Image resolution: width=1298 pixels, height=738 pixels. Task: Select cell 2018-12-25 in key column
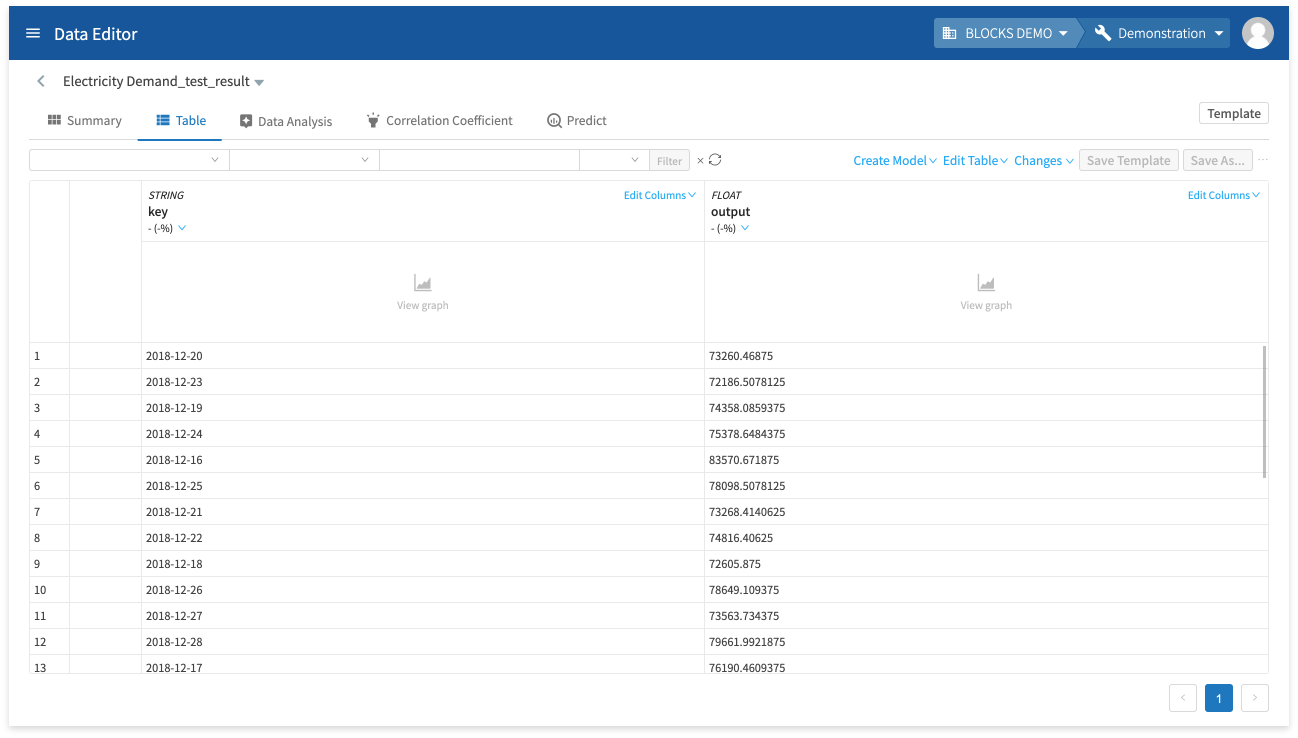tap(423, 486)
